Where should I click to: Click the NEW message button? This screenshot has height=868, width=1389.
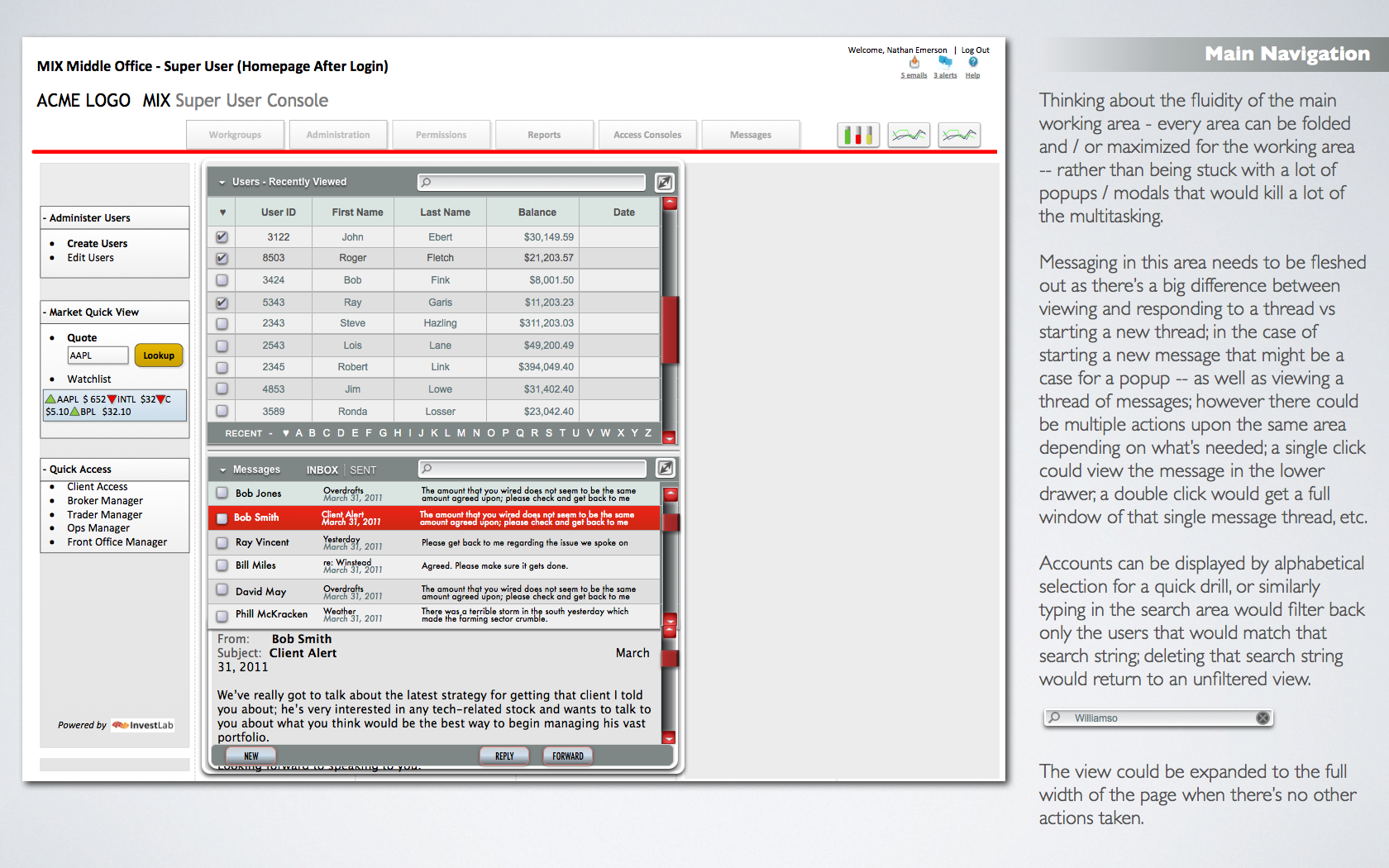[251, 756]
